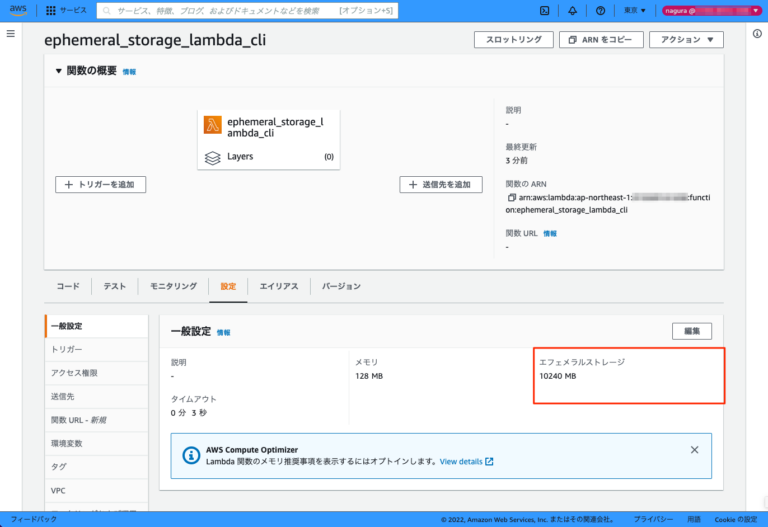Image resolution: width=768 pixels, height=527 pixels.
Task: Open the account menu dropdown
Action: pos(708,11)
